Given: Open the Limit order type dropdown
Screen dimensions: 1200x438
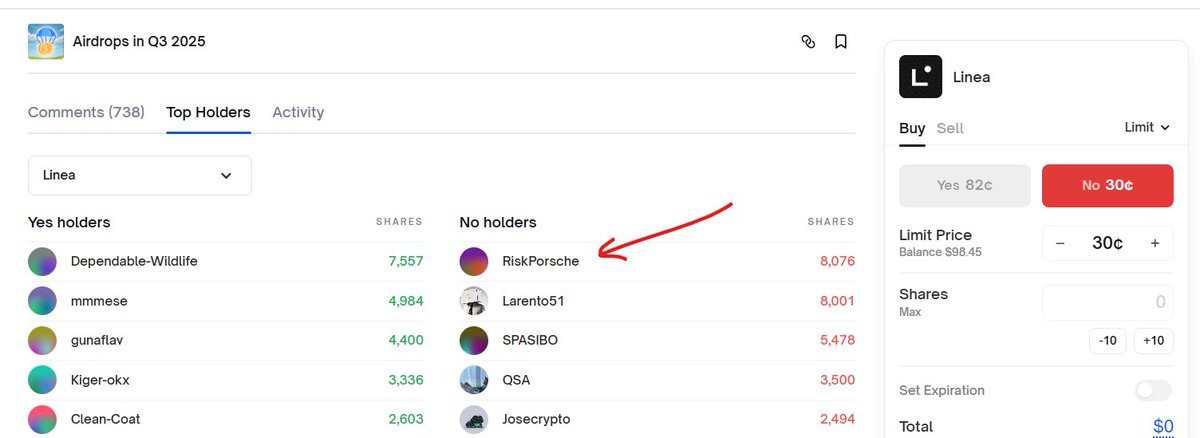Looking at the screenshot, I should pos(1147,127).
